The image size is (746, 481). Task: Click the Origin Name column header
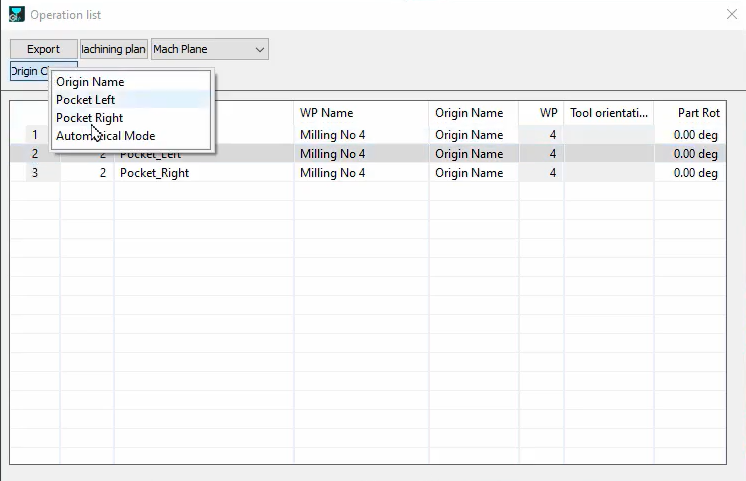(x=473, y=113)
